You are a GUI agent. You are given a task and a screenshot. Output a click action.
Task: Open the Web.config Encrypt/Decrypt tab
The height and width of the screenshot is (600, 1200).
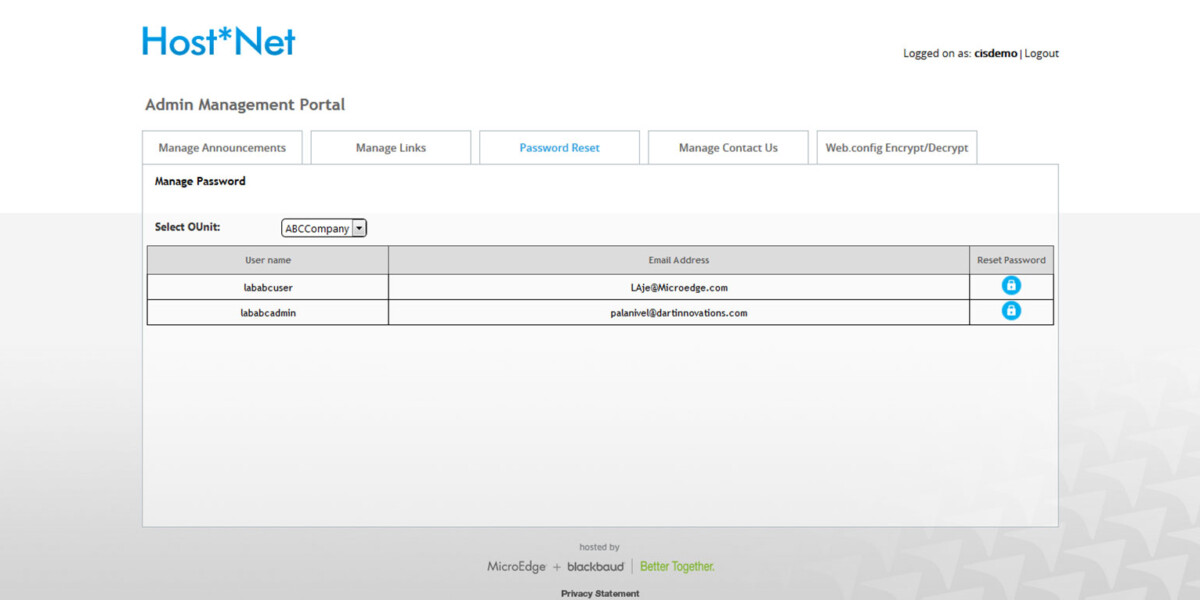(896, 148)
